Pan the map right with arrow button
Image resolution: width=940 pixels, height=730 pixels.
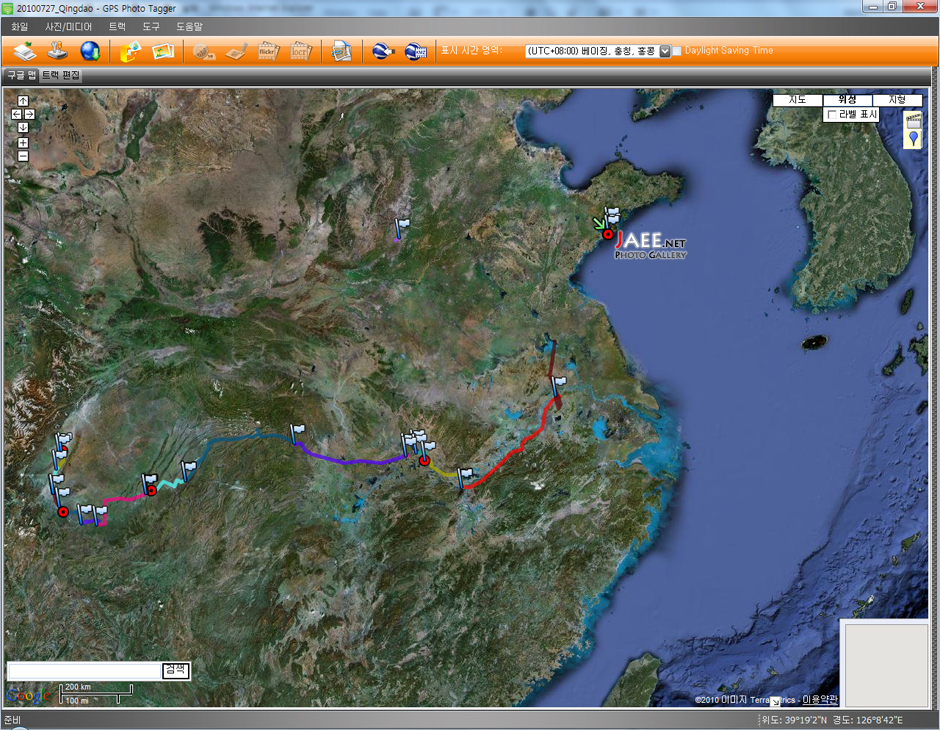coord(30,114)
